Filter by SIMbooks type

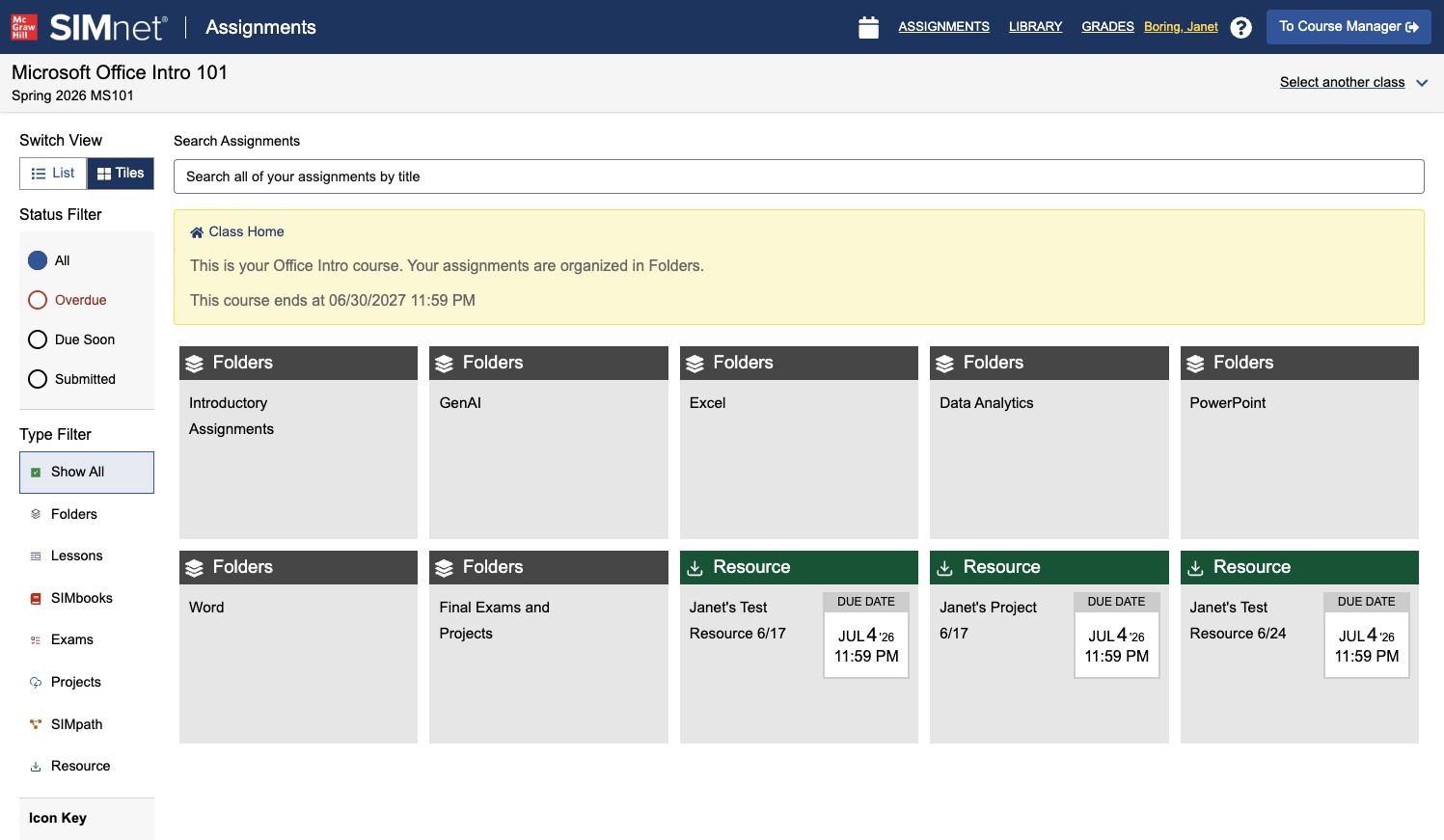point(87,599)
